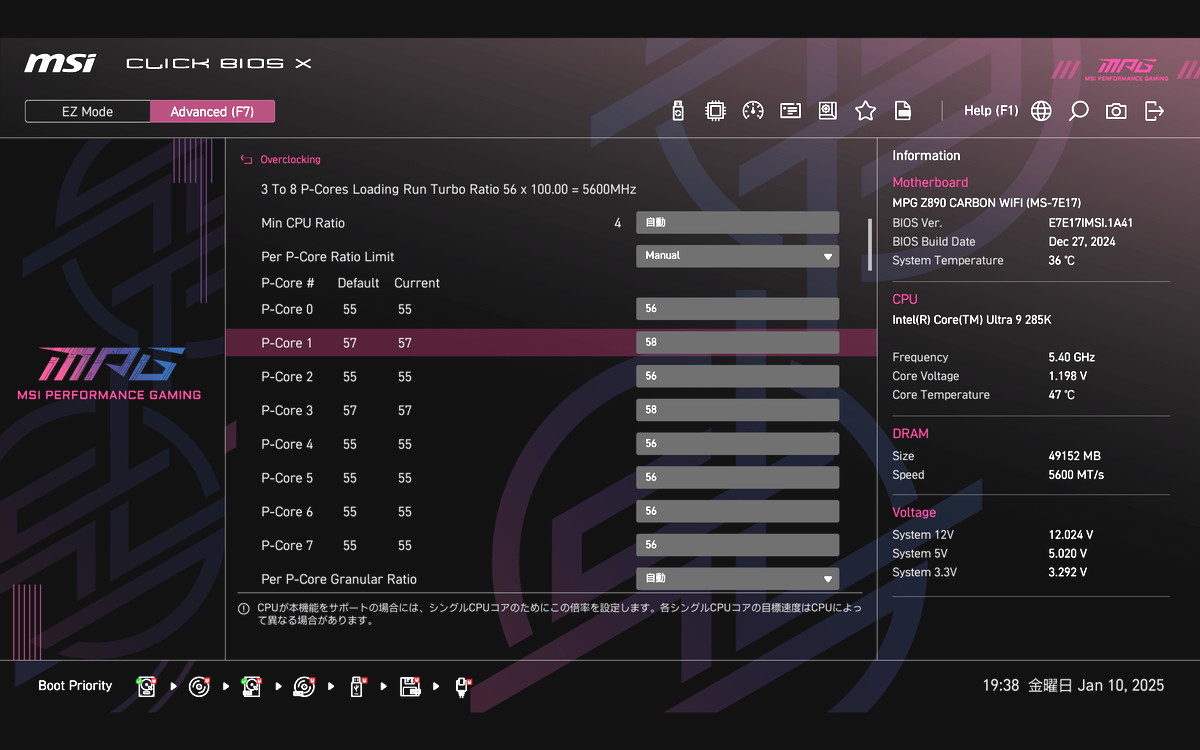Click the card-shaped profile icon in toolbar

[790, 111]
